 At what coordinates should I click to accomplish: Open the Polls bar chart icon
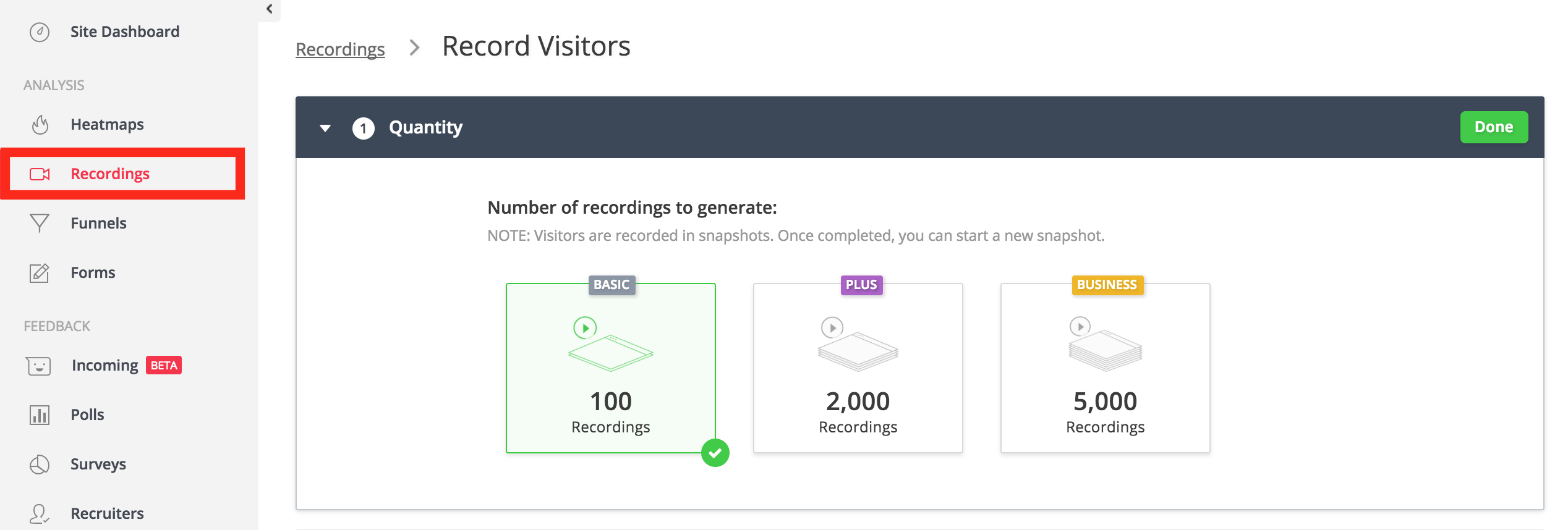pyautogui.click(x=38, y=414)
